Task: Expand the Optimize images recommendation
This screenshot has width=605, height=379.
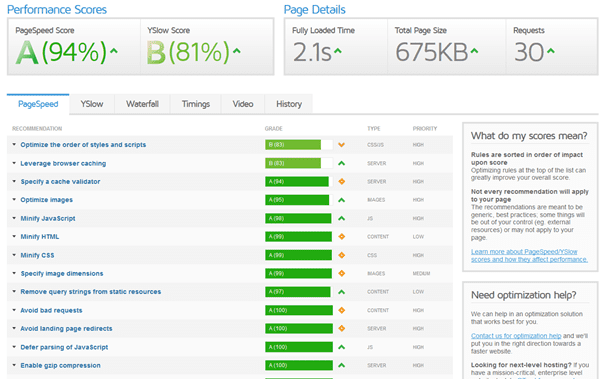Action: coord(14,200)
